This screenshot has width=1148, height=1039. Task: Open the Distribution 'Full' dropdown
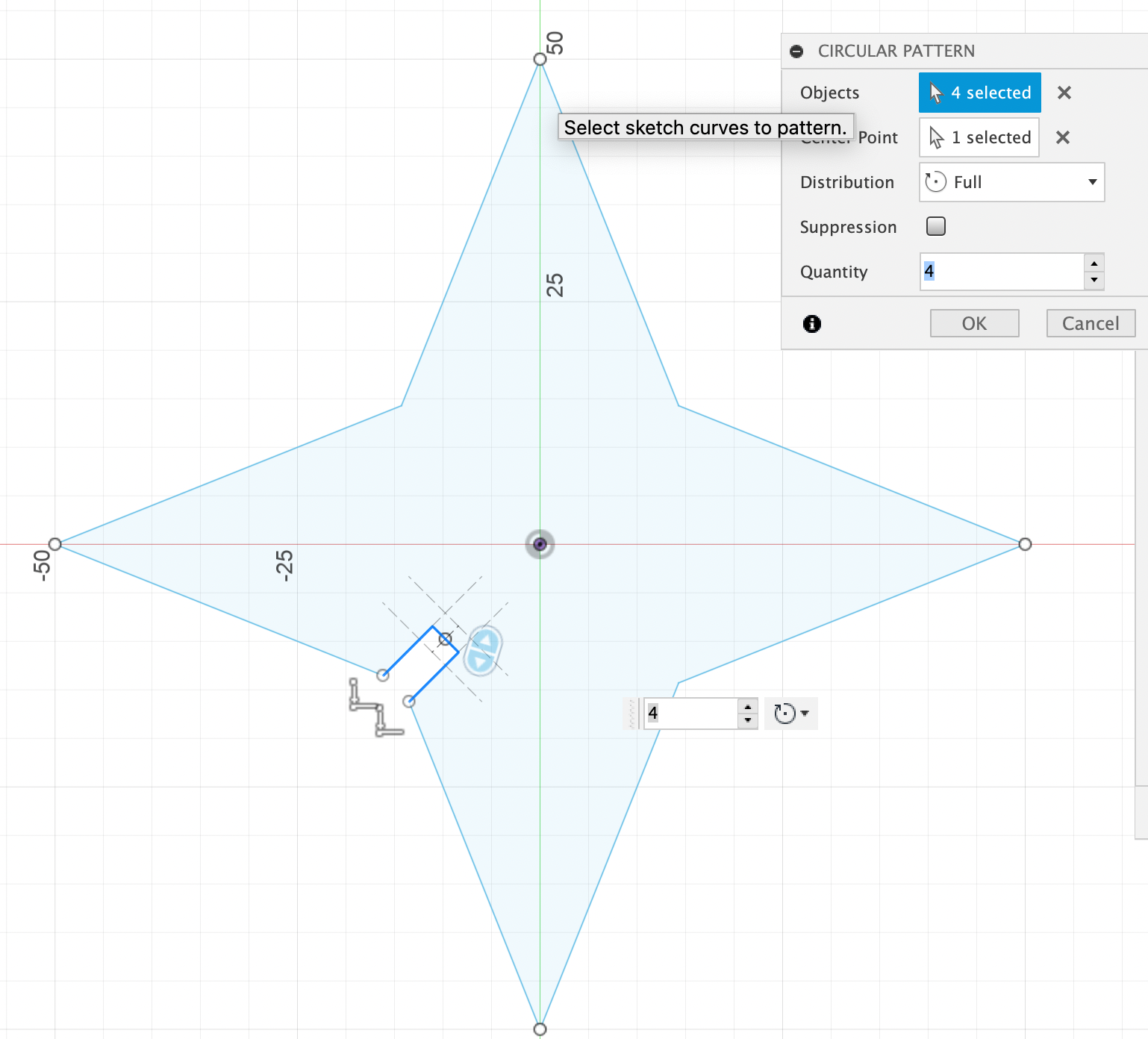tap(1011, 182)
